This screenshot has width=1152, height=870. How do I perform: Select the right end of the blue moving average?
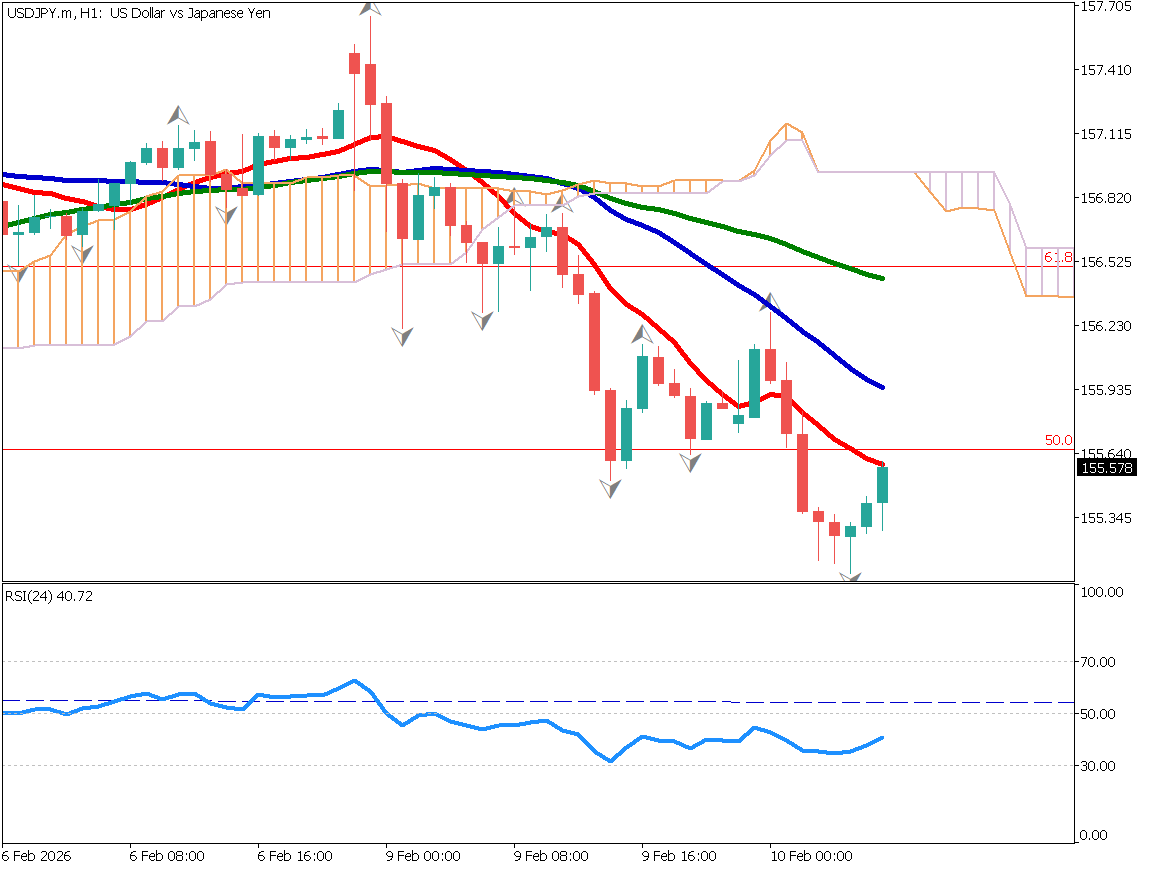pos(882,387)
